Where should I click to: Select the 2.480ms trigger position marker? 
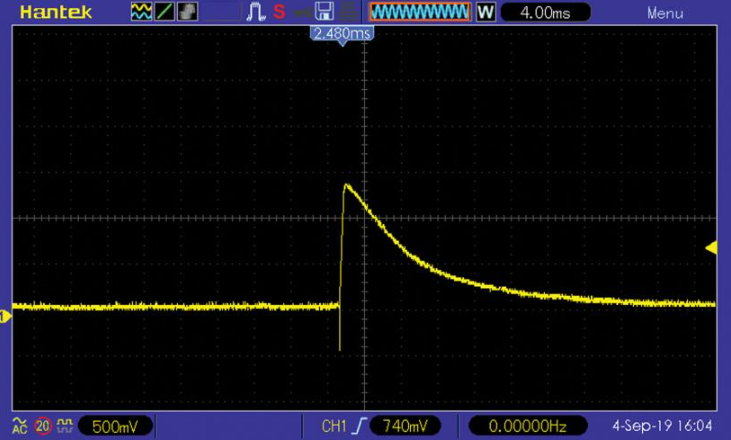pyautogui.click(x=343, y=33)
